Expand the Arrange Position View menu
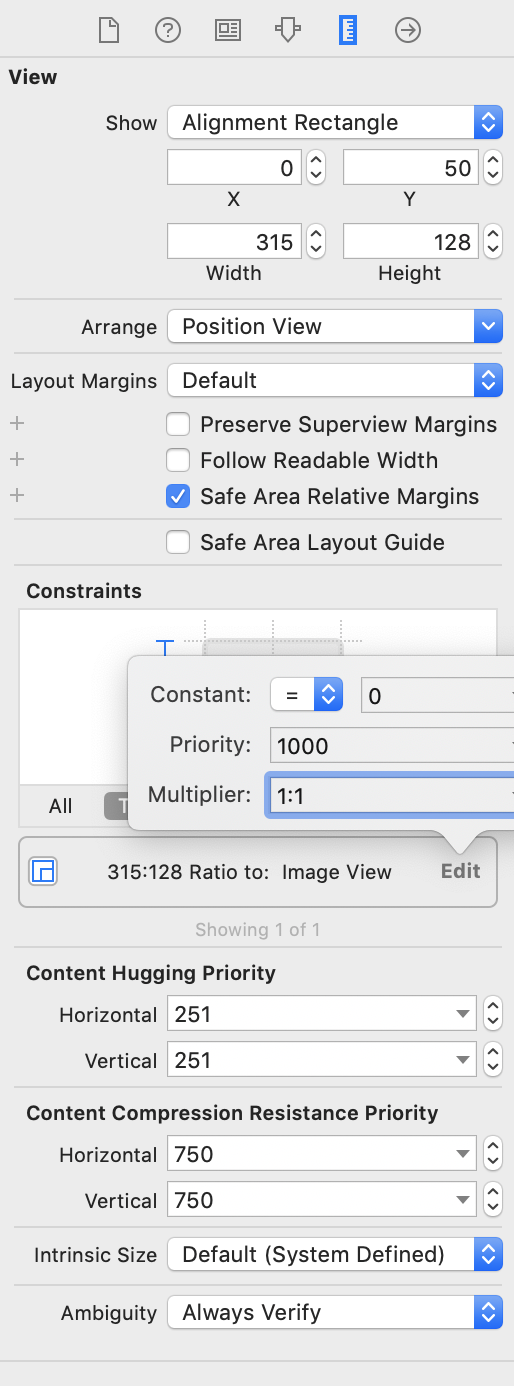Image resolution: width=514 pixels, height=1386 pixels. [x=335, y=327]
